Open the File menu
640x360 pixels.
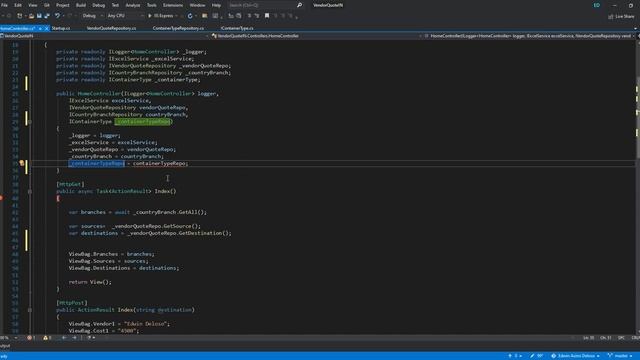(x=4, y=5)
